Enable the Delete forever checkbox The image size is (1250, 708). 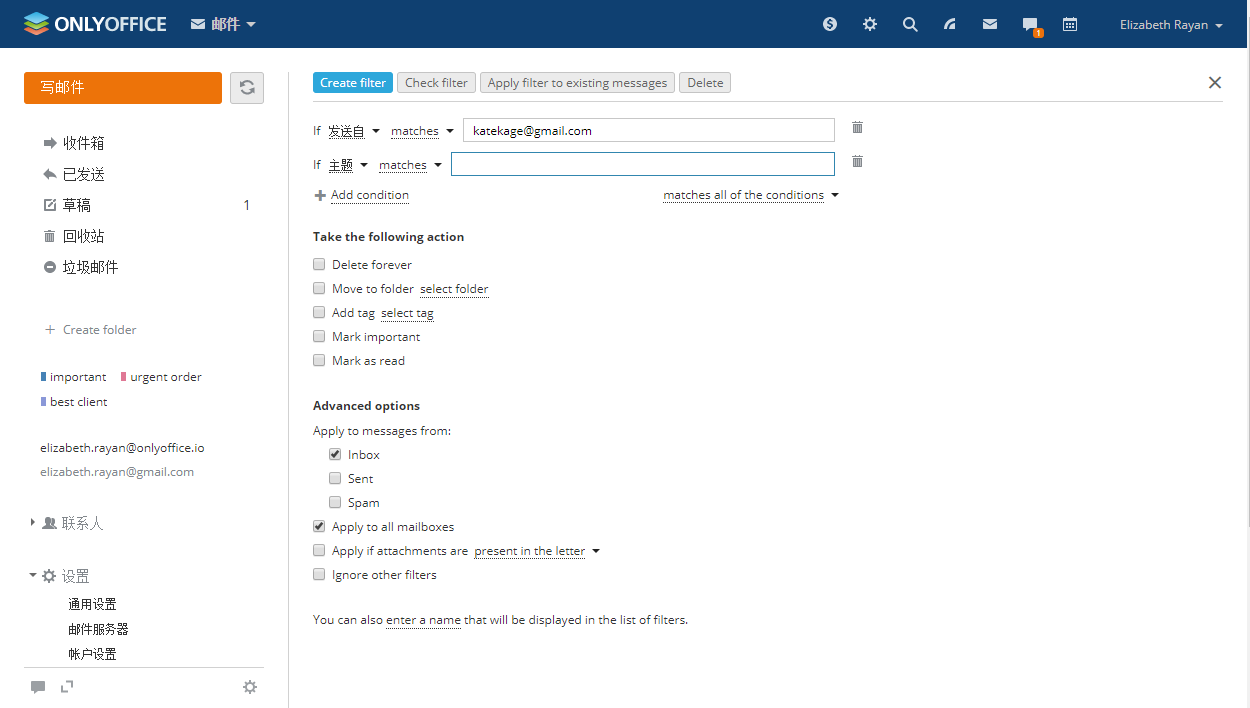pyautogui.click(x=319, y=265)
